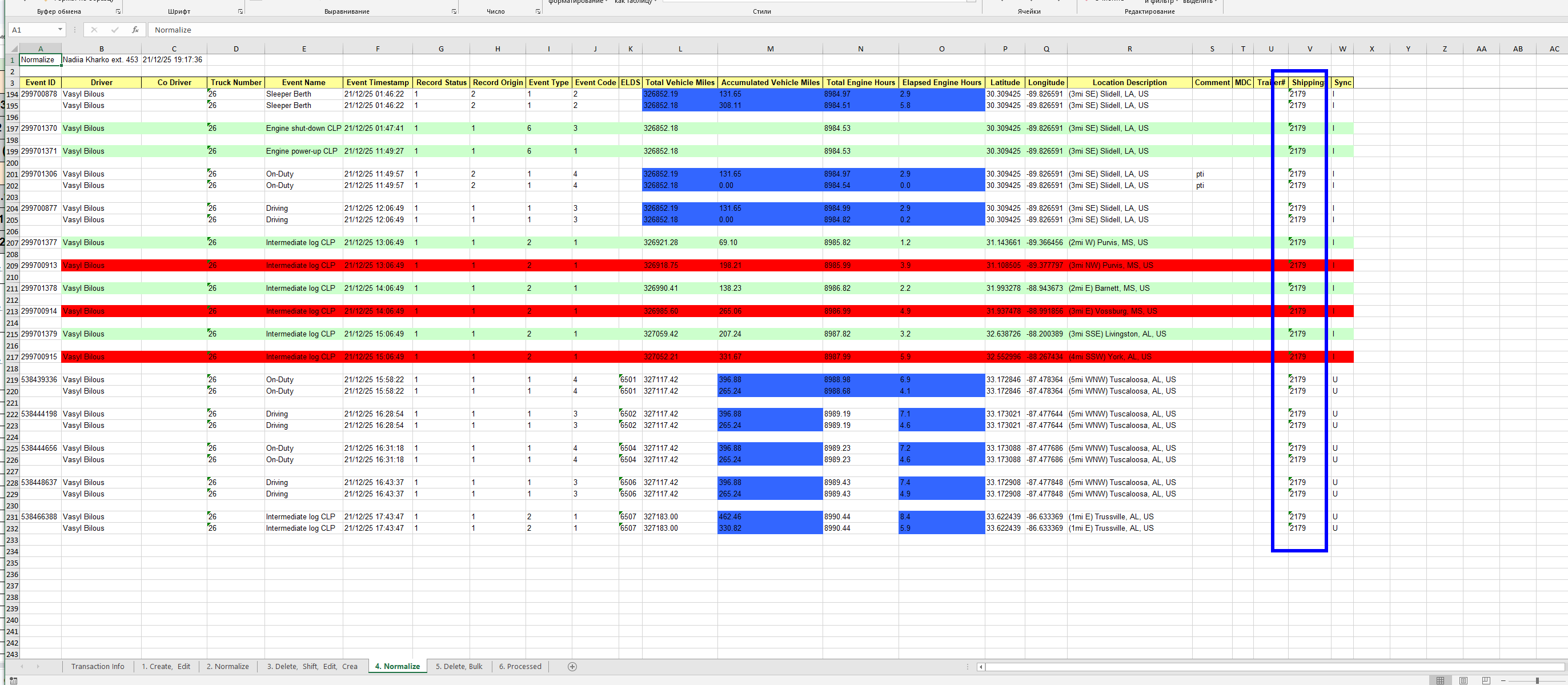
Task: Click the horizontal scrollbar left arrow
Action: pos(981,667)
